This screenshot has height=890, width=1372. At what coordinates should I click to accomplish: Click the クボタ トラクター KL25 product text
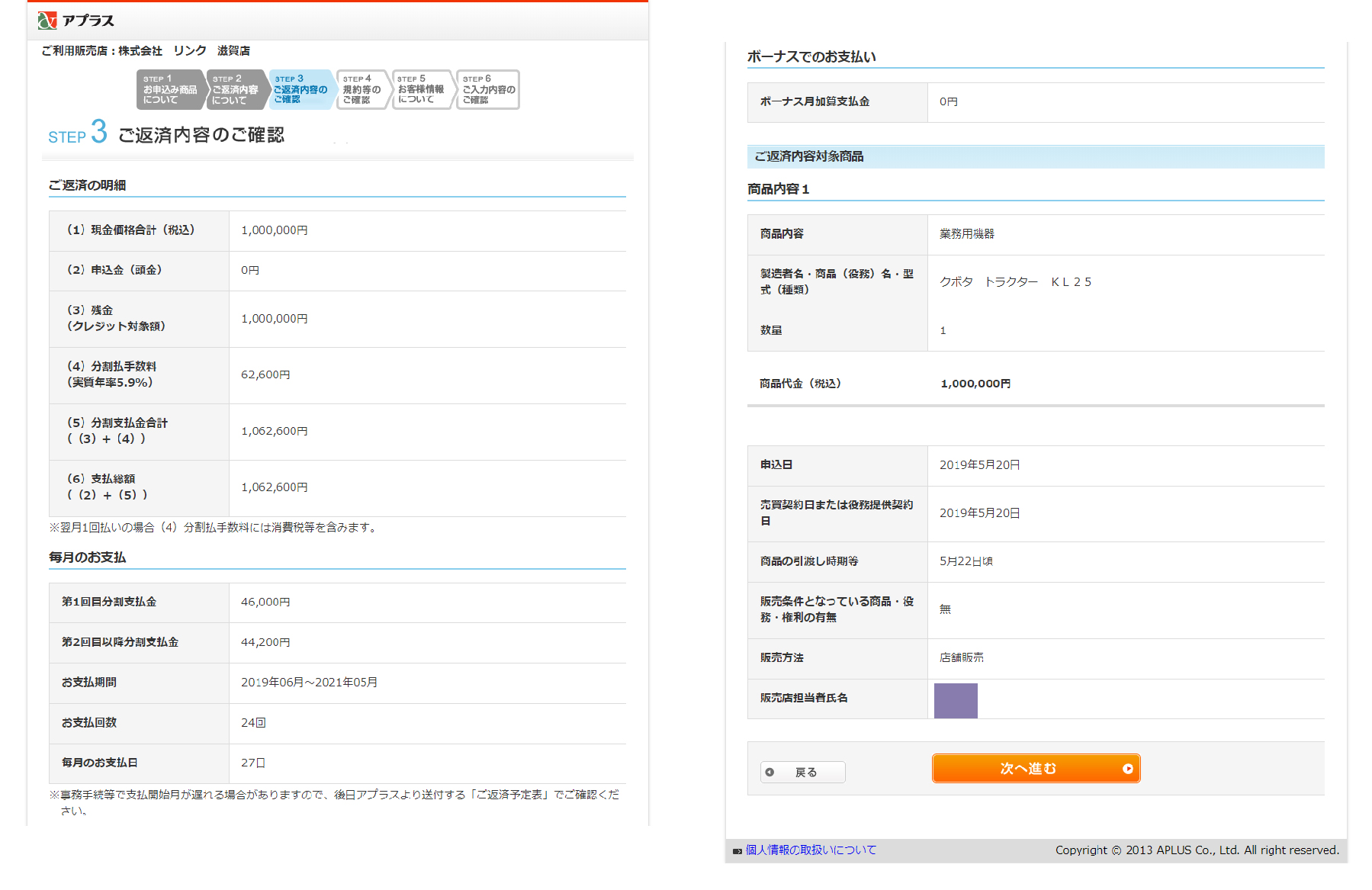click(x=1014, y=282)
